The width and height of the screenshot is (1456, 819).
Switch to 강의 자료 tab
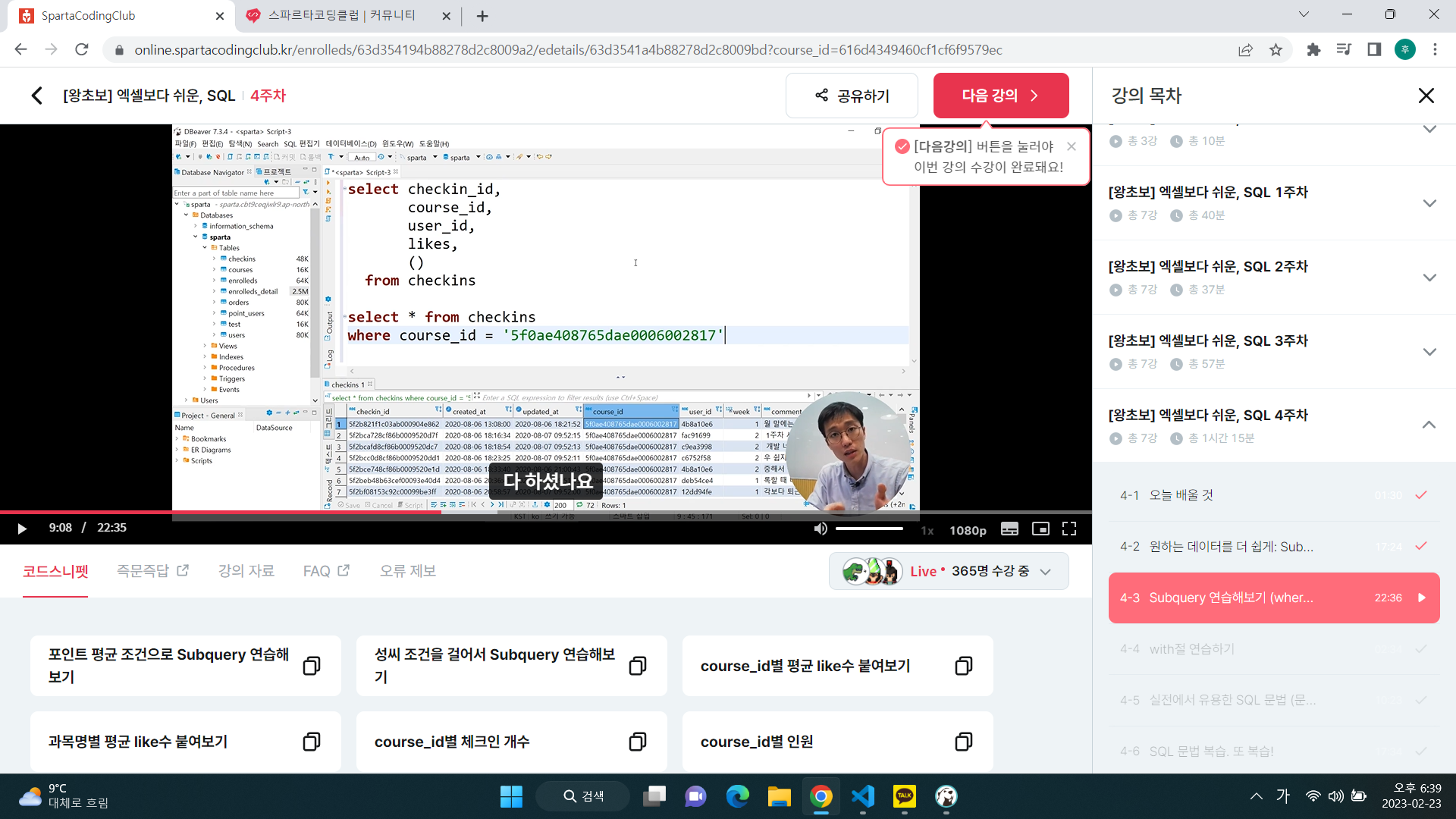pyautogui.click(x=246, y=571)
